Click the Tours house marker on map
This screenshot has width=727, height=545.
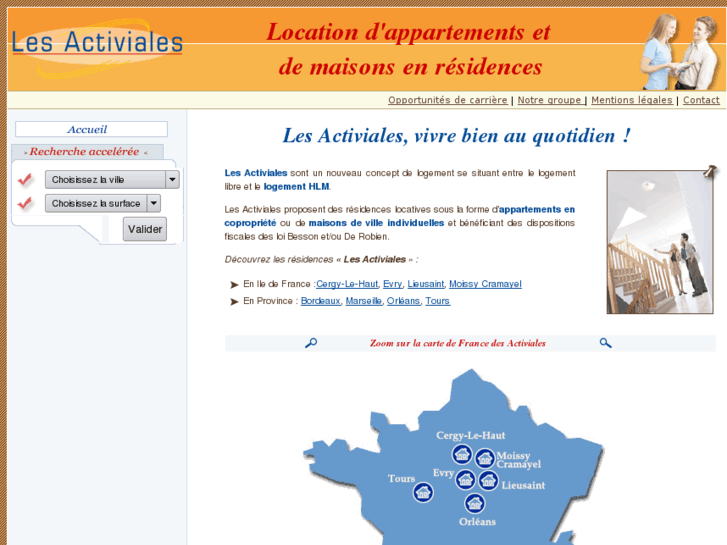click(x=423, y=492)
